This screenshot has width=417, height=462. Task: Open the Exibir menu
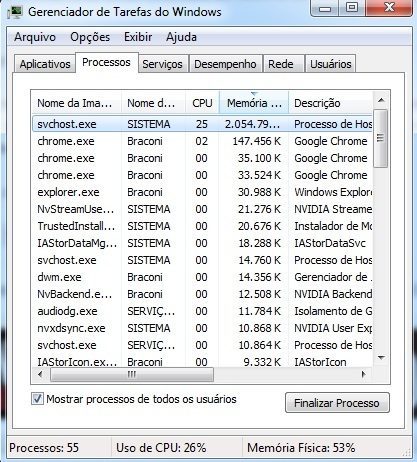(138, 37)
